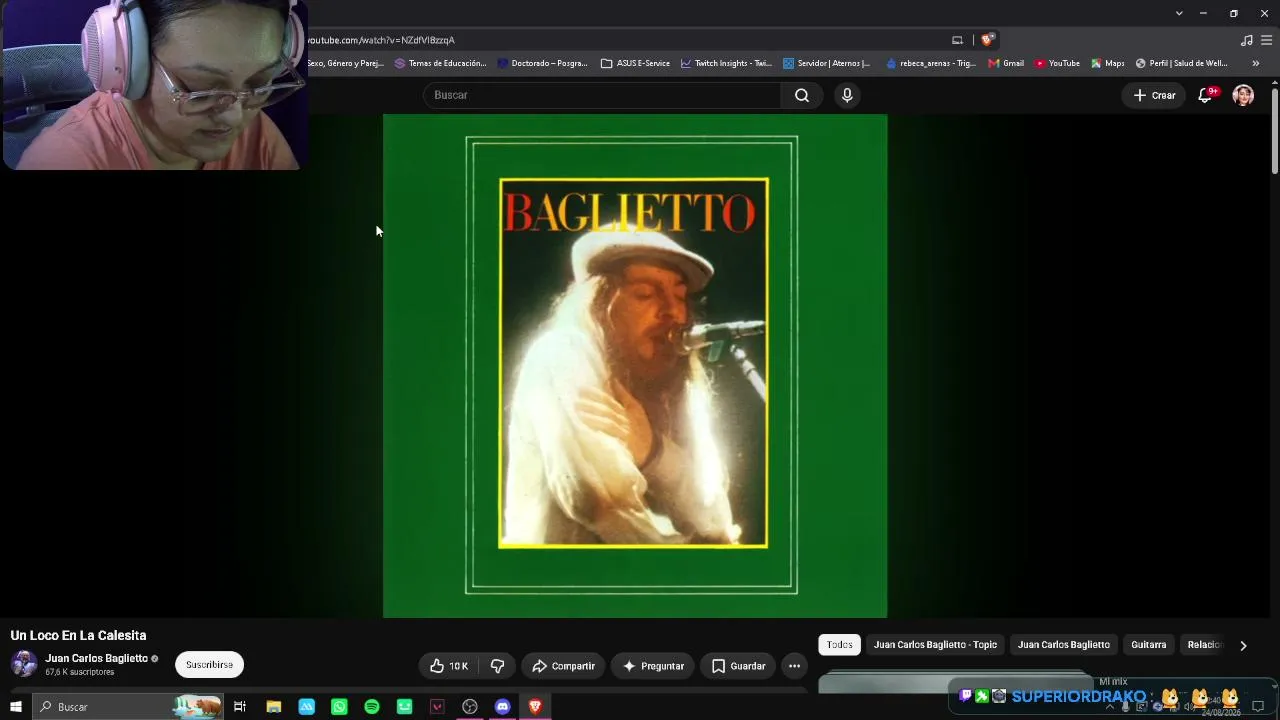Image resolution: width=1280 pixels, height=720 pixels.
Task: Like the video with thumbs up
Action: (x=449, y=666)
